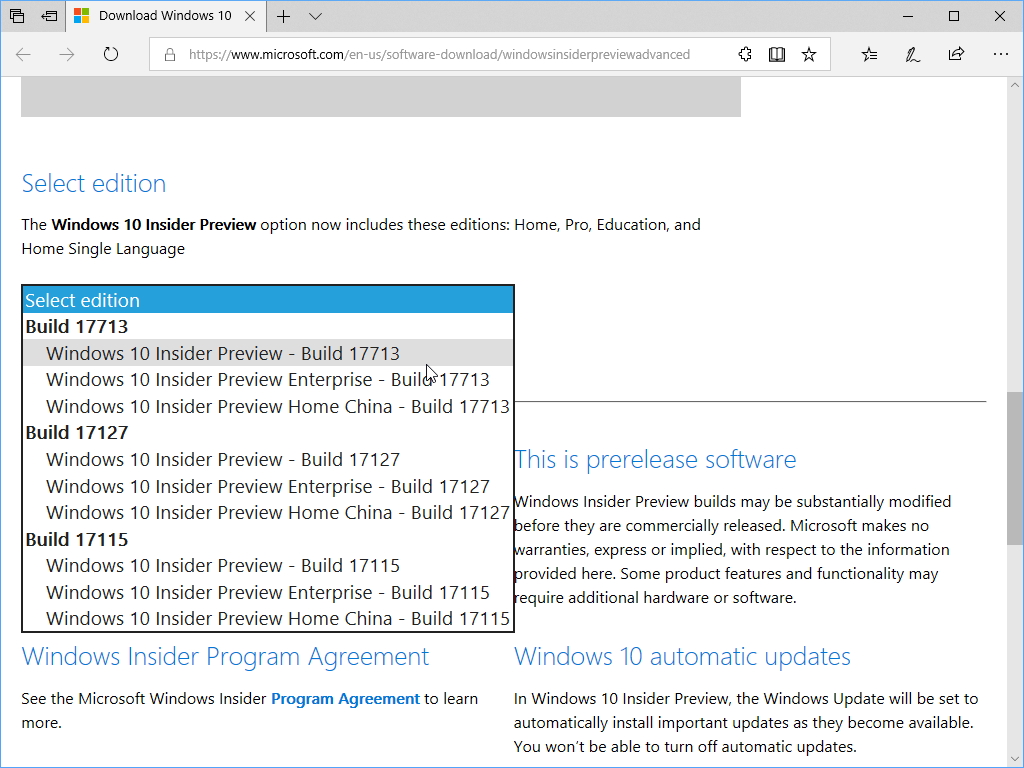Click the Share icon in the toolbar
Image resolution: width=1024 pixels, height=768 pixels.
click(x=957, y=54)
